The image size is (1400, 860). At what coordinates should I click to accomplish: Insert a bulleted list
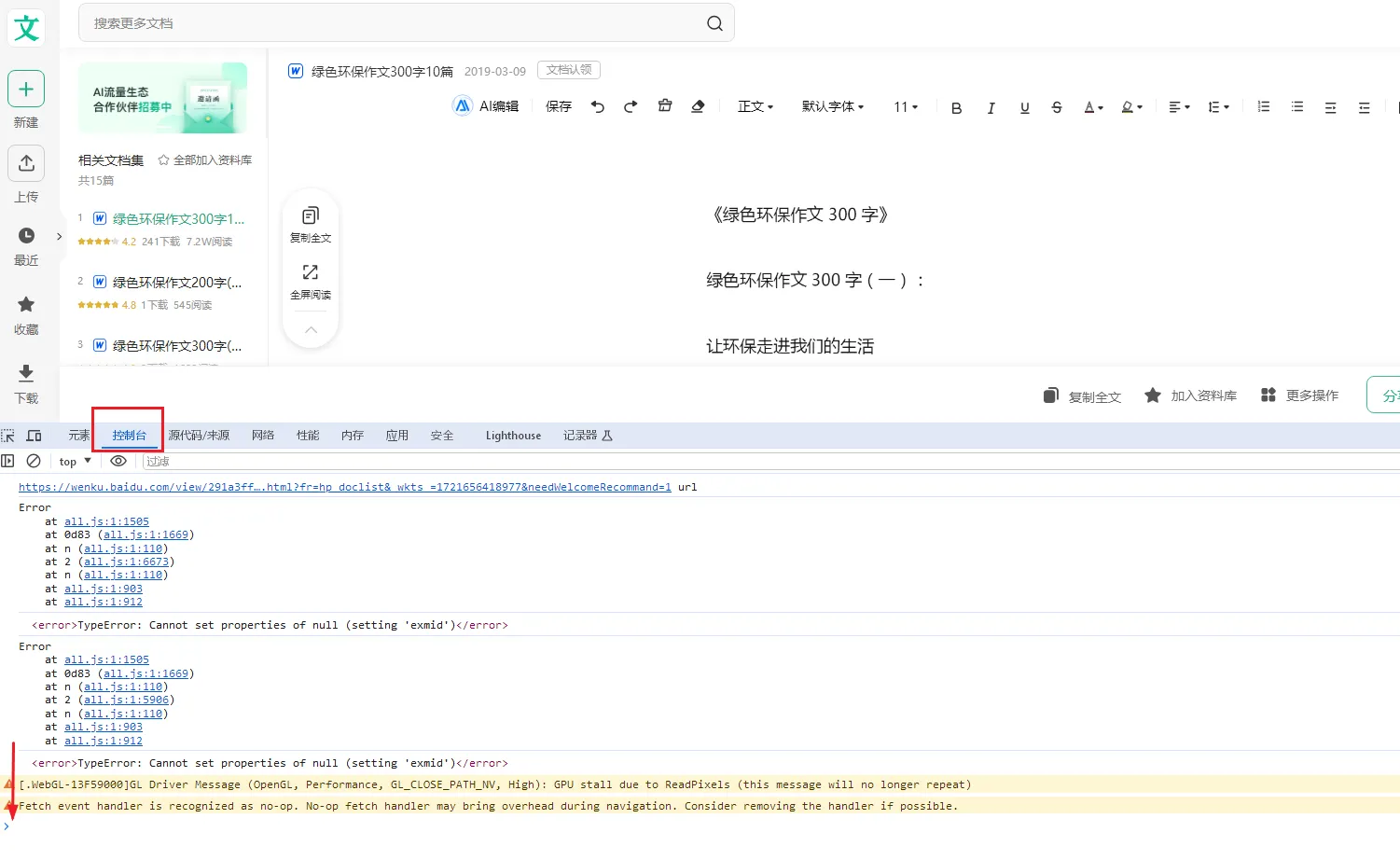[1297, 106]
